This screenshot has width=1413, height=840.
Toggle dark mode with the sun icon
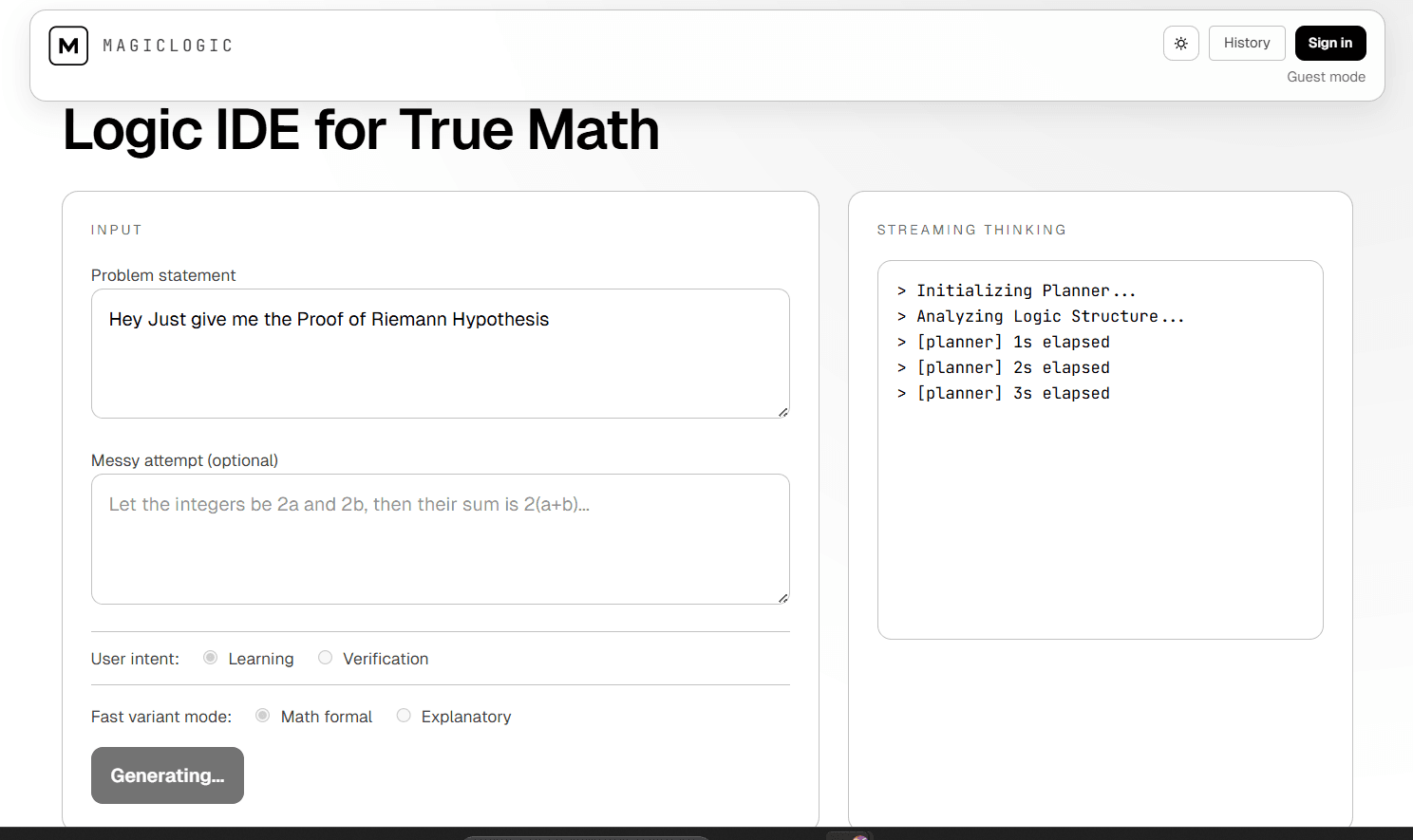coord(1180,43)
